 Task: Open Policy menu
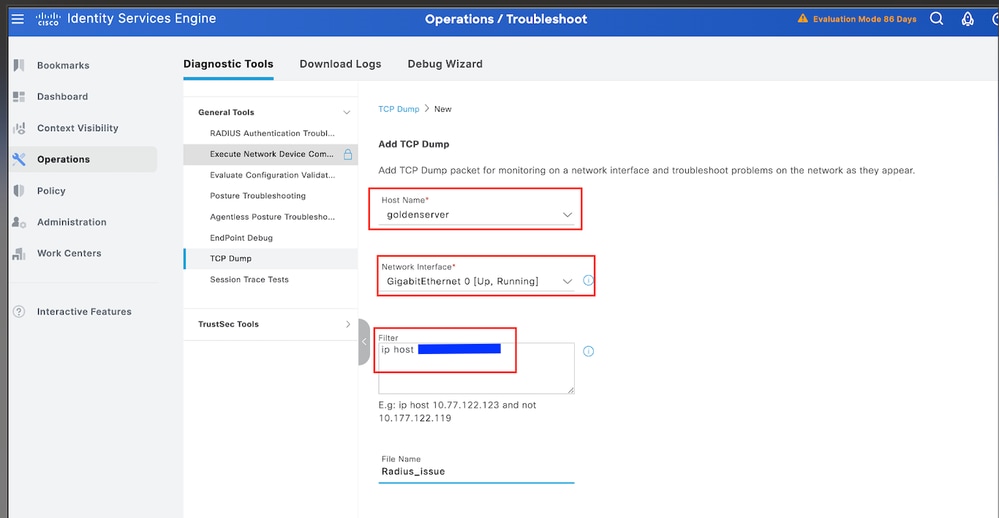click(51, 191)
